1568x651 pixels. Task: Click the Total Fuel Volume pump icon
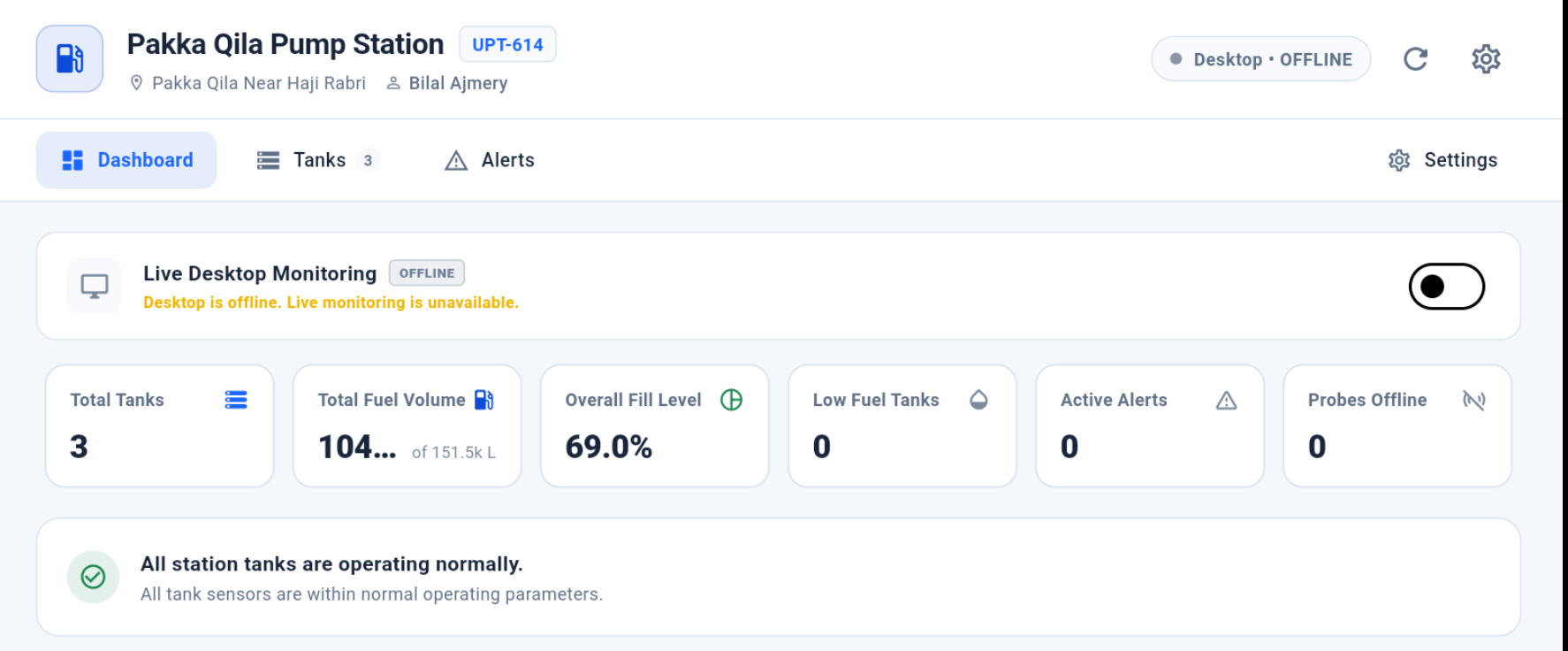click(x=484, y=400)
